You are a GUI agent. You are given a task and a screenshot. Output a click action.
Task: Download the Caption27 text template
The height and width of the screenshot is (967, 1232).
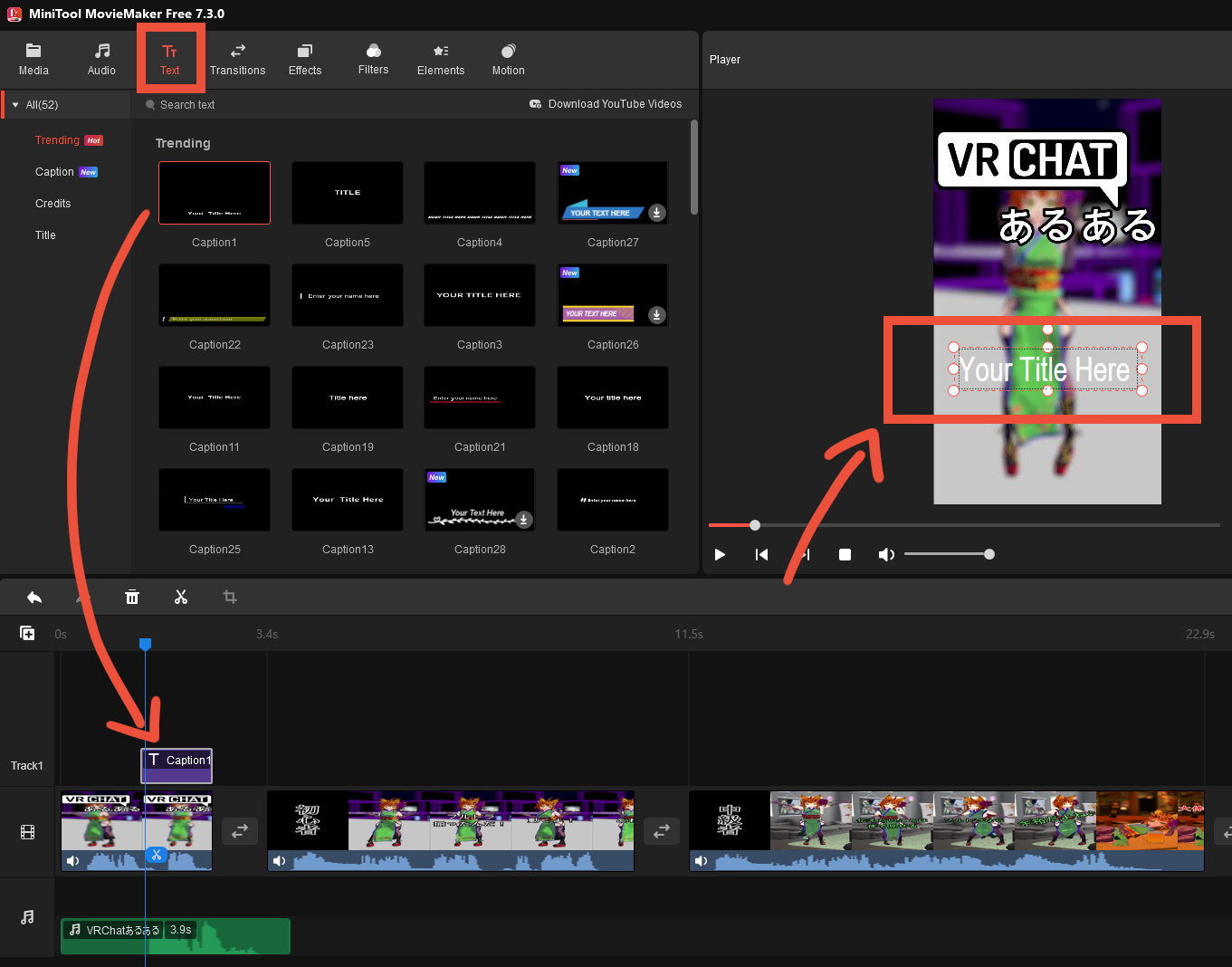click(x=657, y=213)
